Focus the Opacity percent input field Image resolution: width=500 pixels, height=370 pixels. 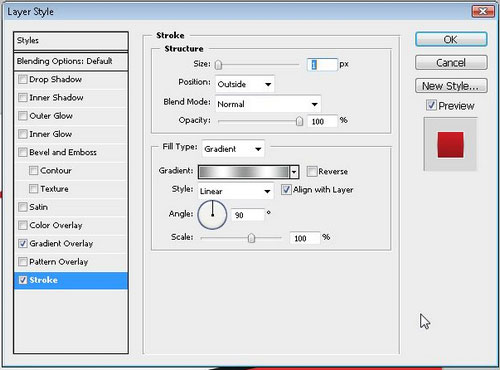(x=322, y=121)
